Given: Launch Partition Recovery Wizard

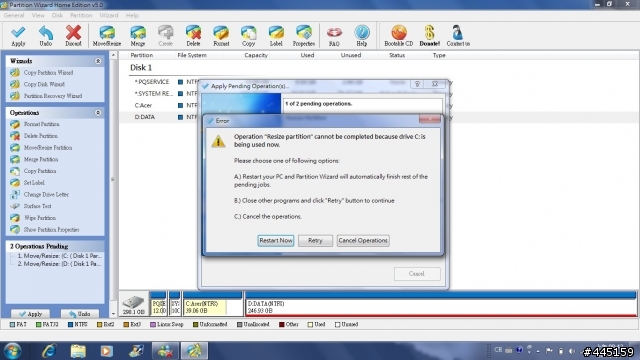Looking at the screenshot, I should pos(52,96).
